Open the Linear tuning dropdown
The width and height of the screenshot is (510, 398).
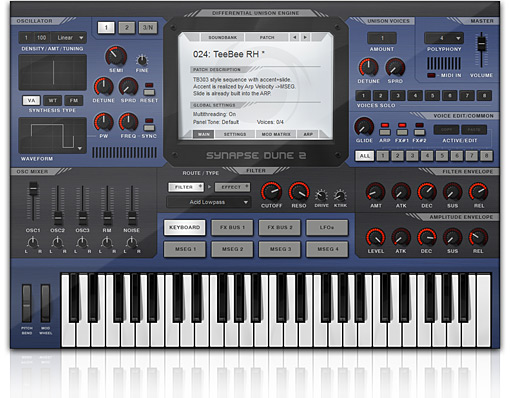69,38
